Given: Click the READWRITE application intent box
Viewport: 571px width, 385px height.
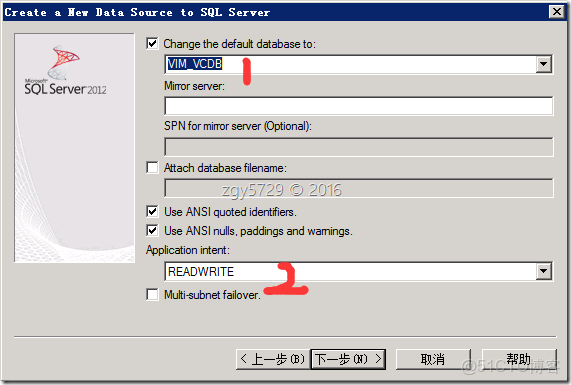Looking at the screenshot, I should [x=358, y=271].
